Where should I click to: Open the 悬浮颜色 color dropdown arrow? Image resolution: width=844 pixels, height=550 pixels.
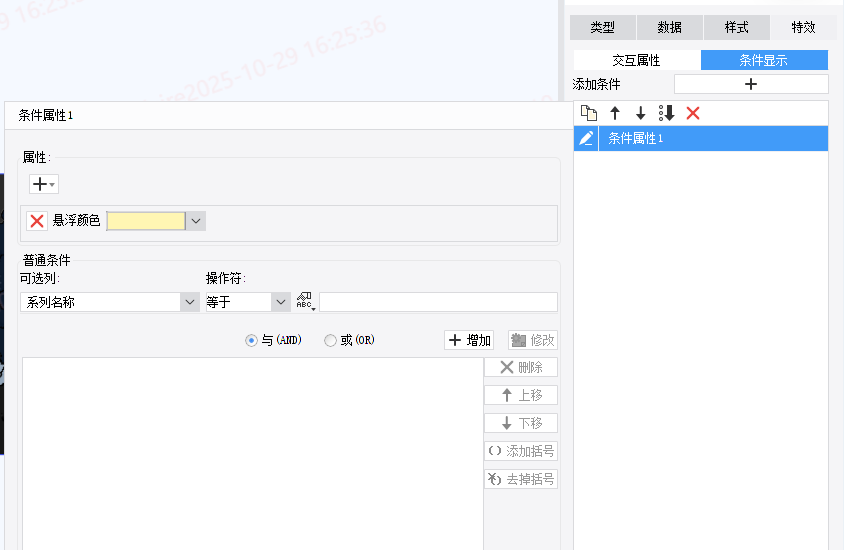click(x=196, y=221)
